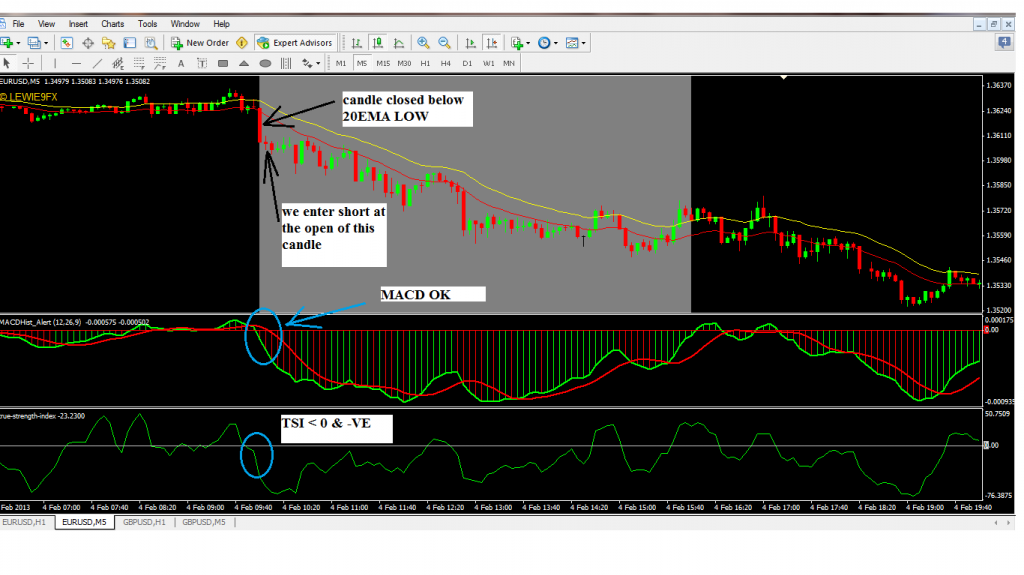Click the Templates icon

(x=571, y=43)
